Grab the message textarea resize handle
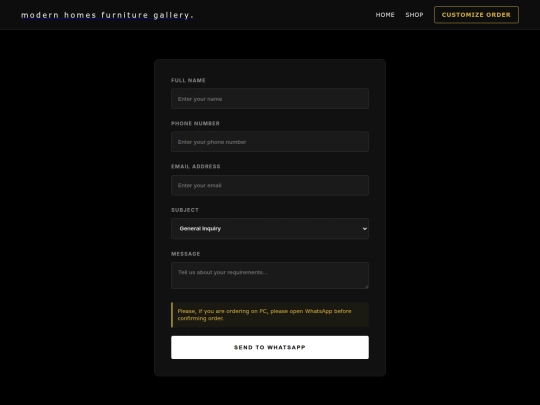Screen dimensions: 540x405 [366, 286]
